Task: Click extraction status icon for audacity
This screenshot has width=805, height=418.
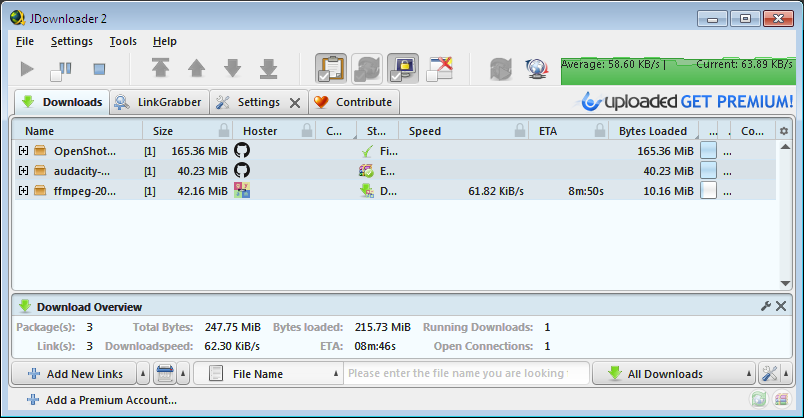Action: tap(366, 171)
